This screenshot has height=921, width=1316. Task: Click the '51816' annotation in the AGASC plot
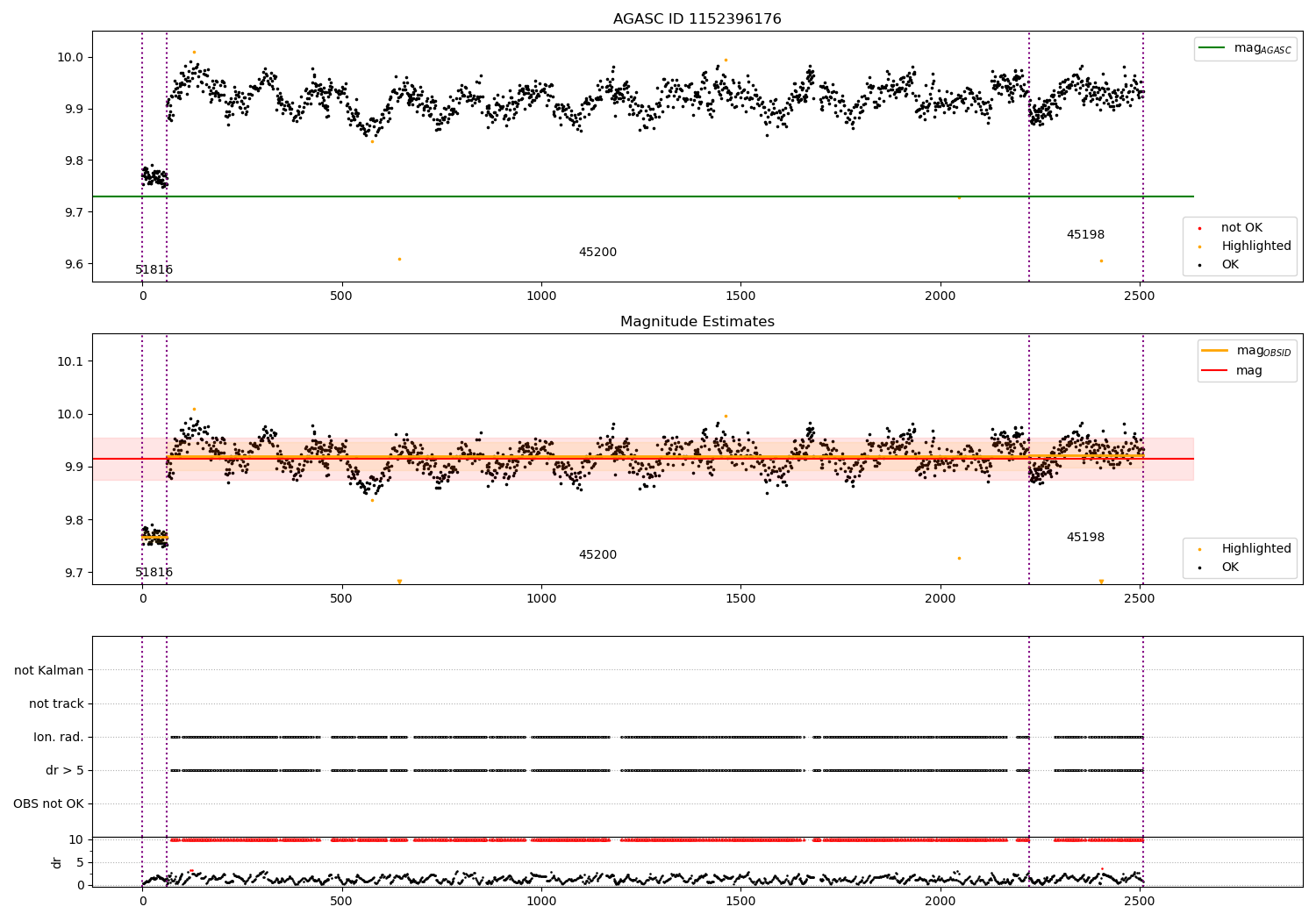pyautogui.click(x=154, y=270)
